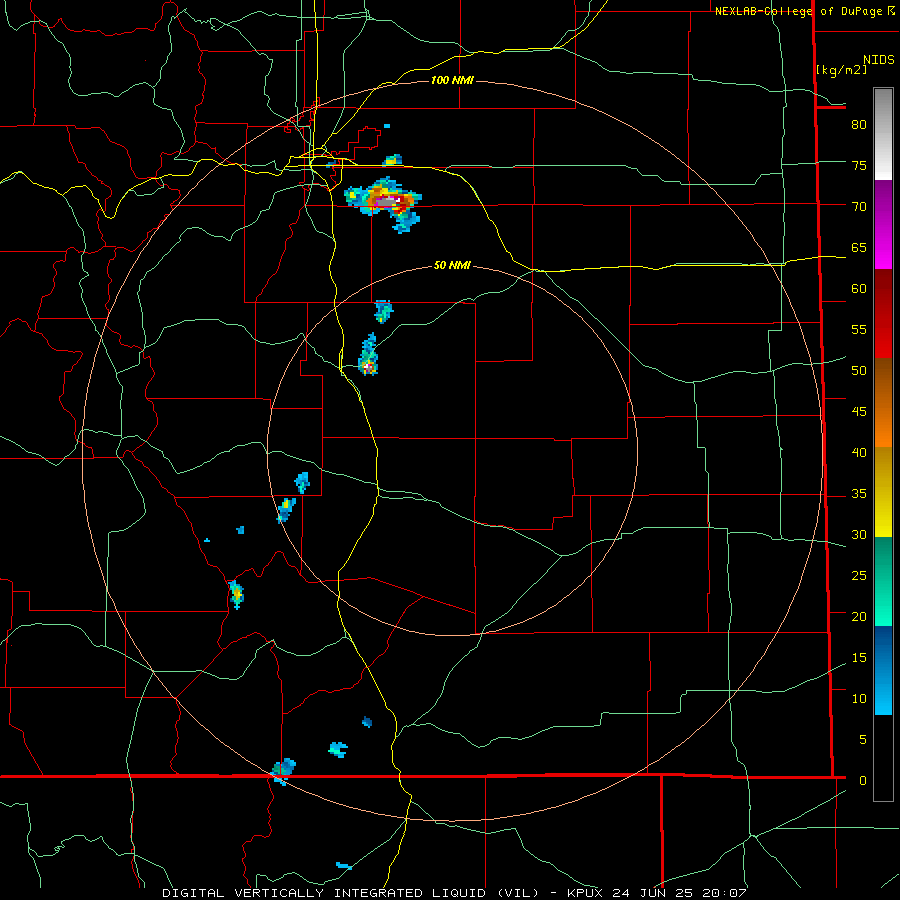Click the scale value 10 beside color bar
This screenshot has width=900, height=900.
point(859,699)
